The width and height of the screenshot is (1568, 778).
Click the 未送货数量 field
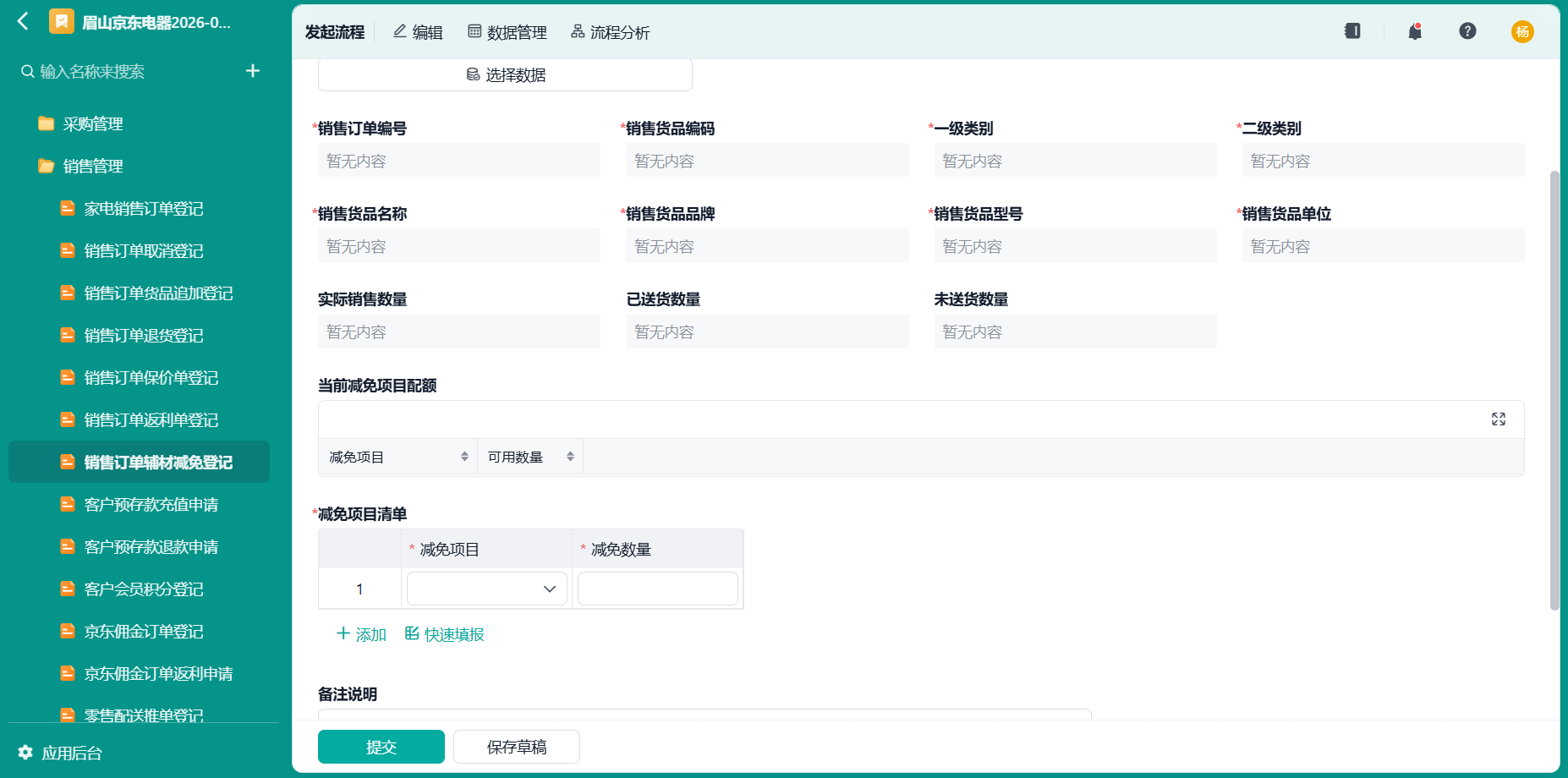click(x=1075, y=331)
